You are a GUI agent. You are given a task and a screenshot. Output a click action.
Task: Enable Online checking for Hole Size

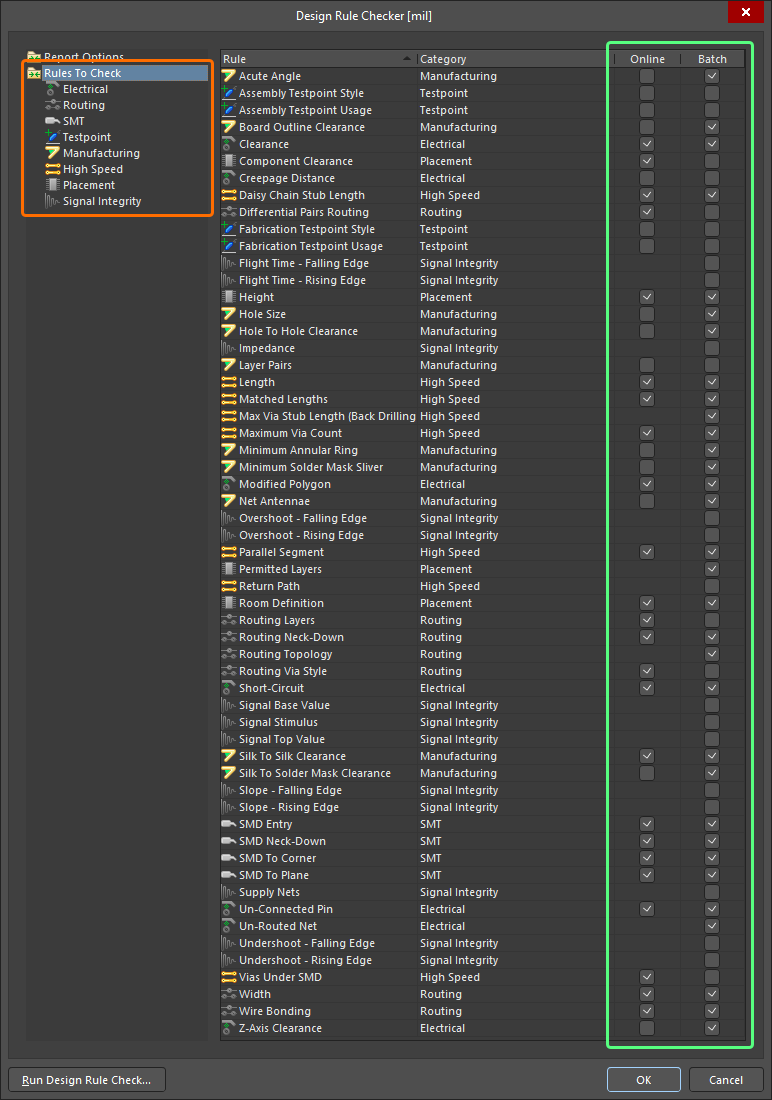pyautogui.click(x=647, y=314)
